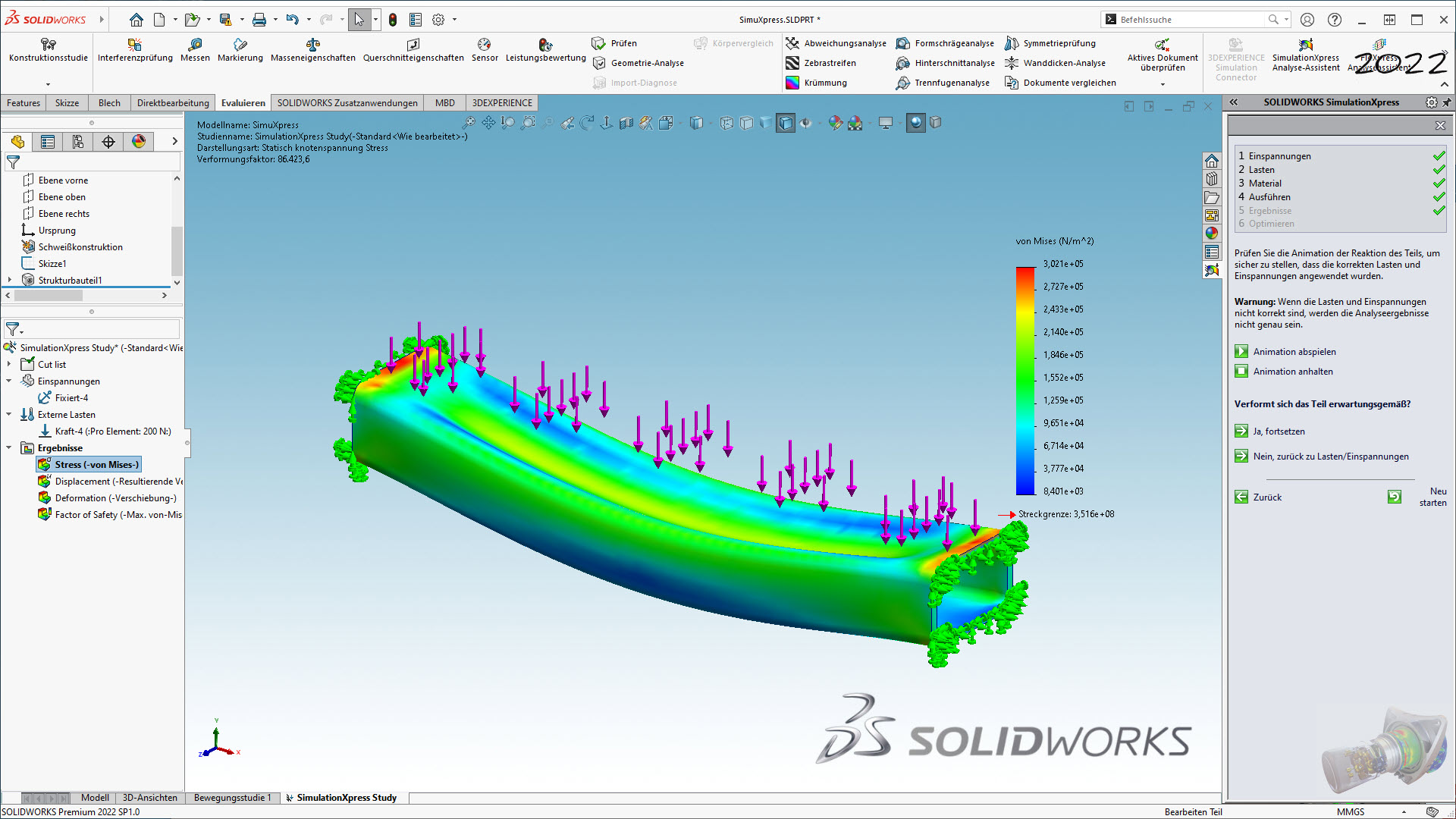The width and height of the screenshot is (1456, 819).
Task: Select the Modell bottom tab
Action: click(95, 798)
